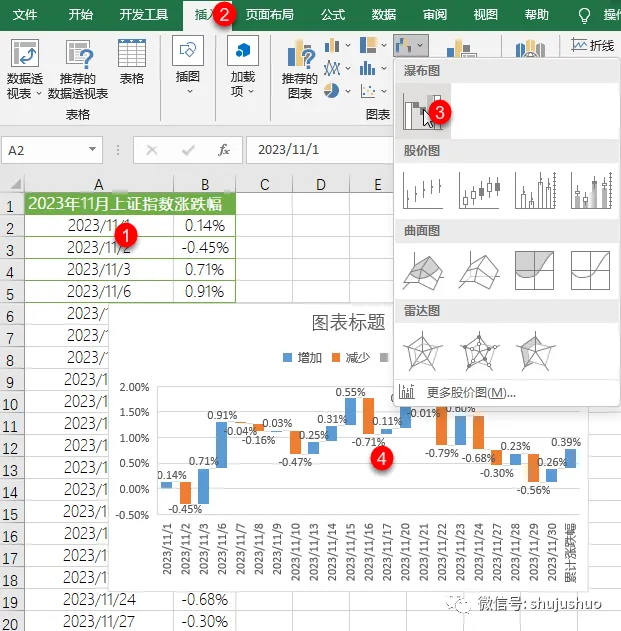Click the 减少 legend entry
621x631 pixels.
tap(351, 357)
